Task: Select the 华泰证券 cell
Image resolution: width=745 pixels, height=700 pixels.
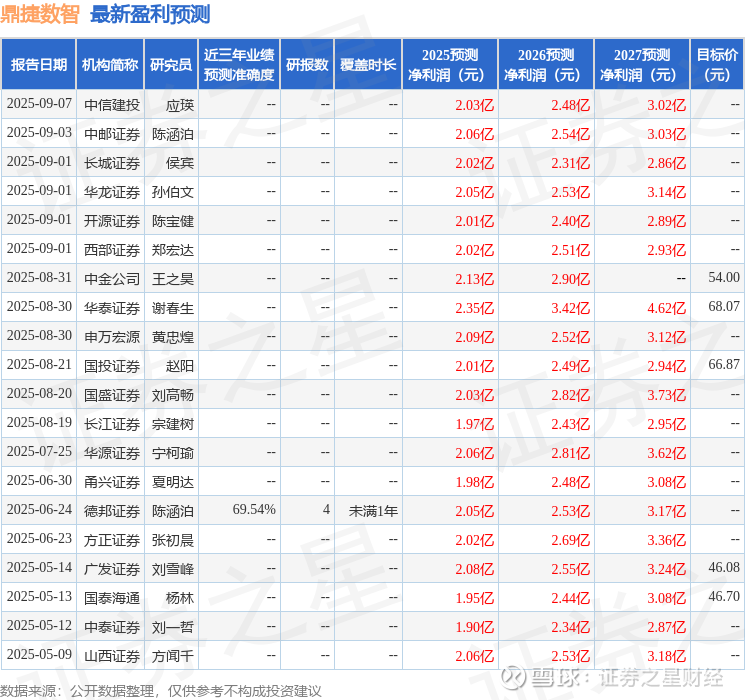Action: click(112, 308)
